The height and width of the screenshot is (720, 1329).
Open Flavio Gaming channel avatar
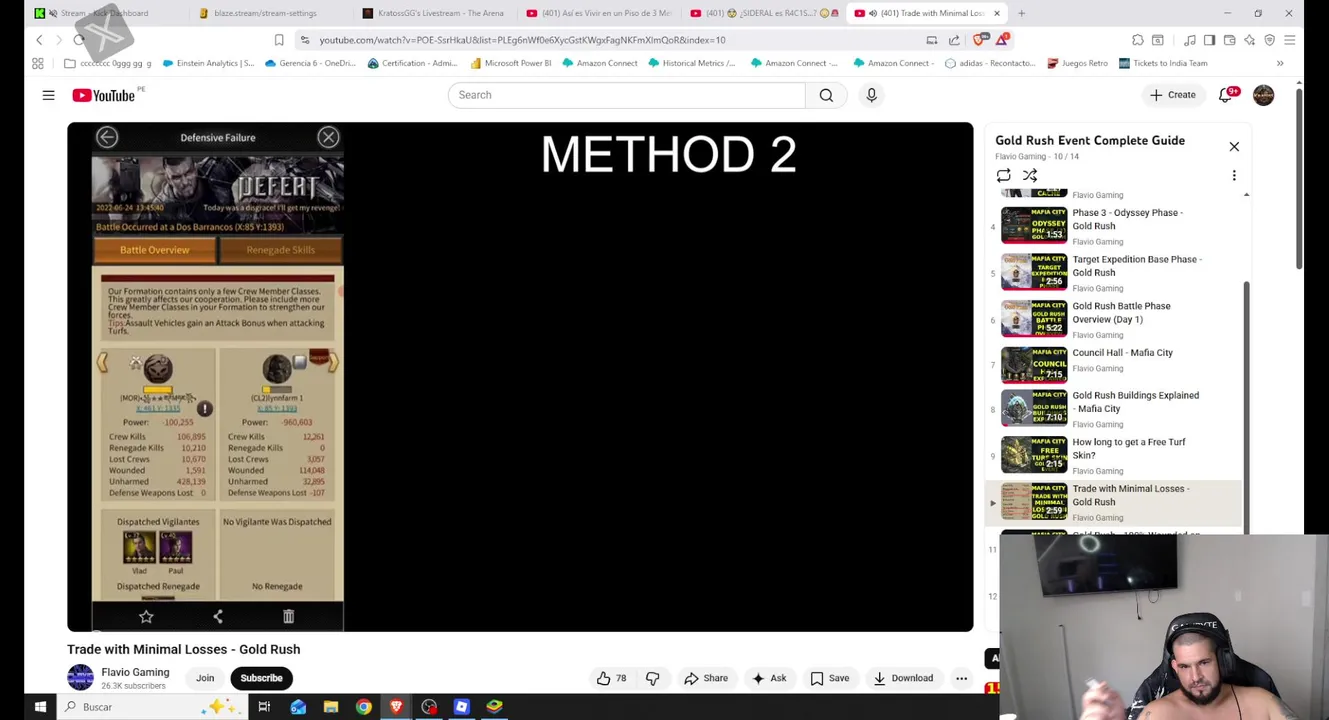(80, 677)
